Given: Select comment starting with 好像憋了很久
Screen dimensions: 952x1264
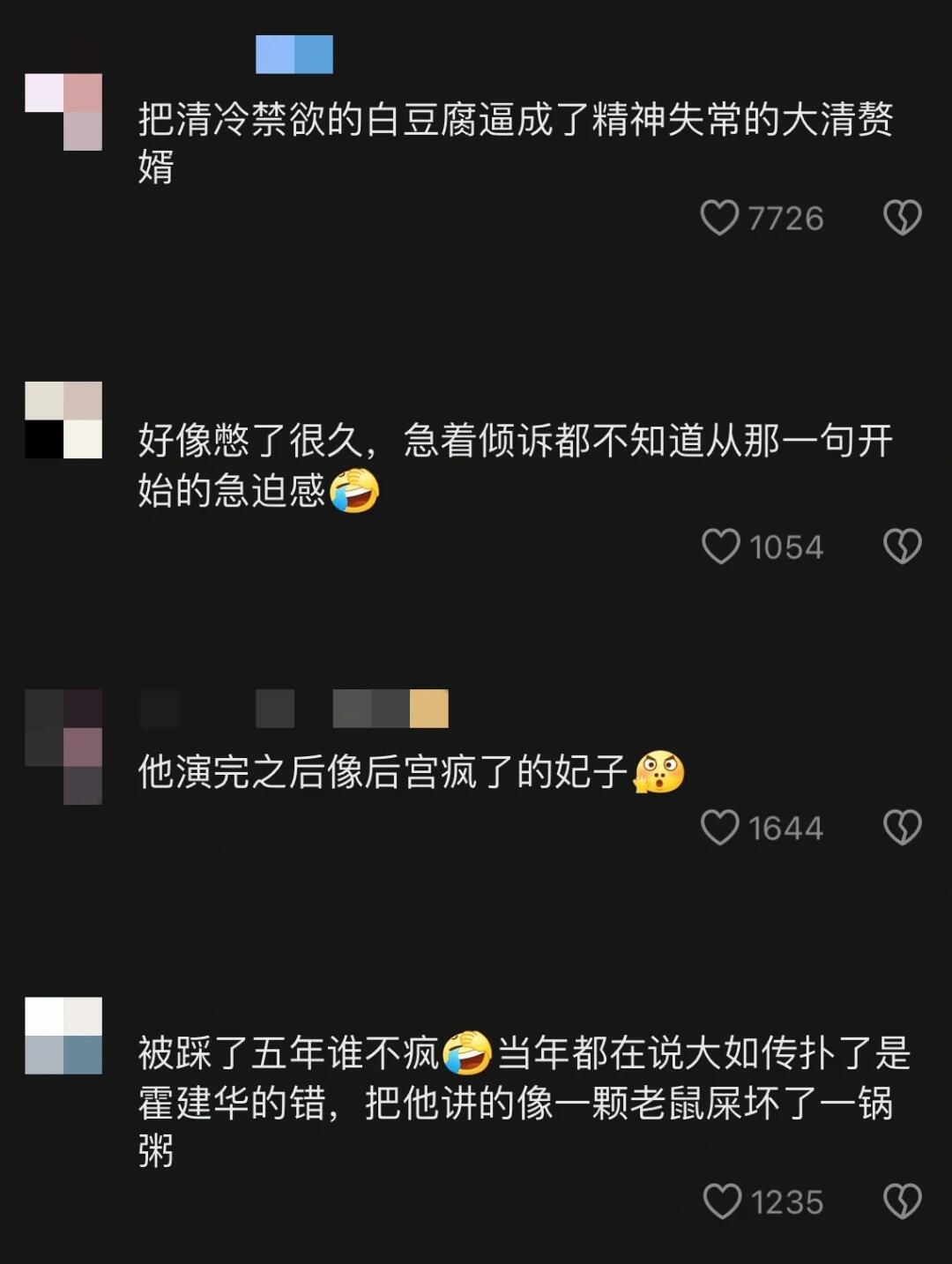Looking at the screenshot, I should coord(516,465).
